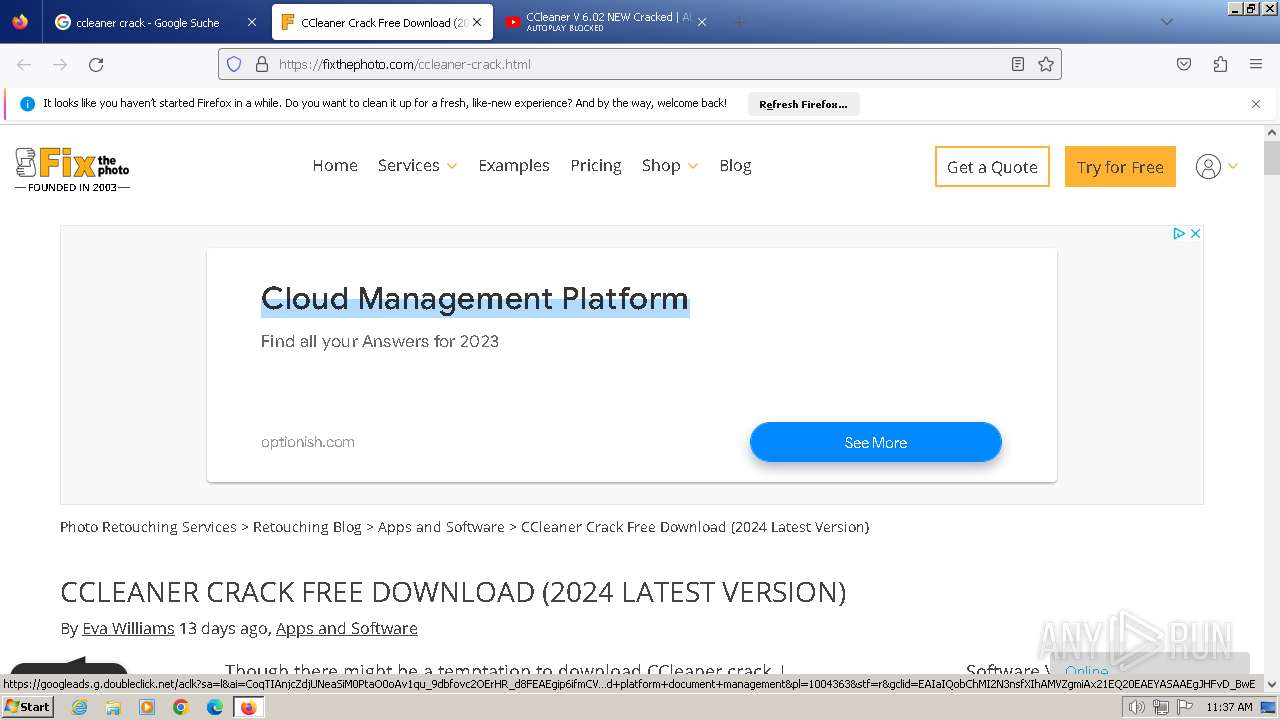Go forward to next page
The image size is (1280, 720).
point(60,64)
